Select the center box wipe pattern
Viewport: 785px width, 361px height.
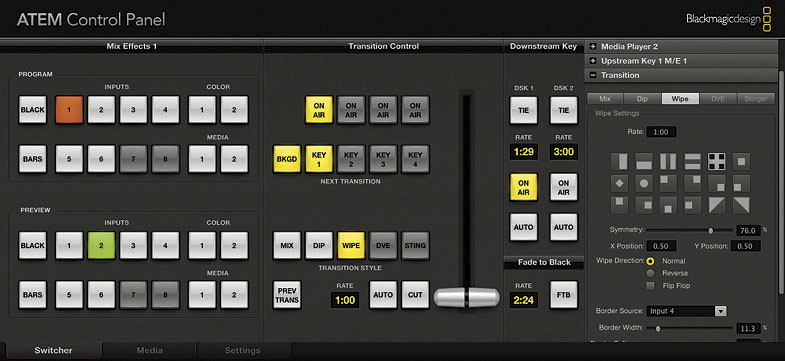[x=741, y=161]
